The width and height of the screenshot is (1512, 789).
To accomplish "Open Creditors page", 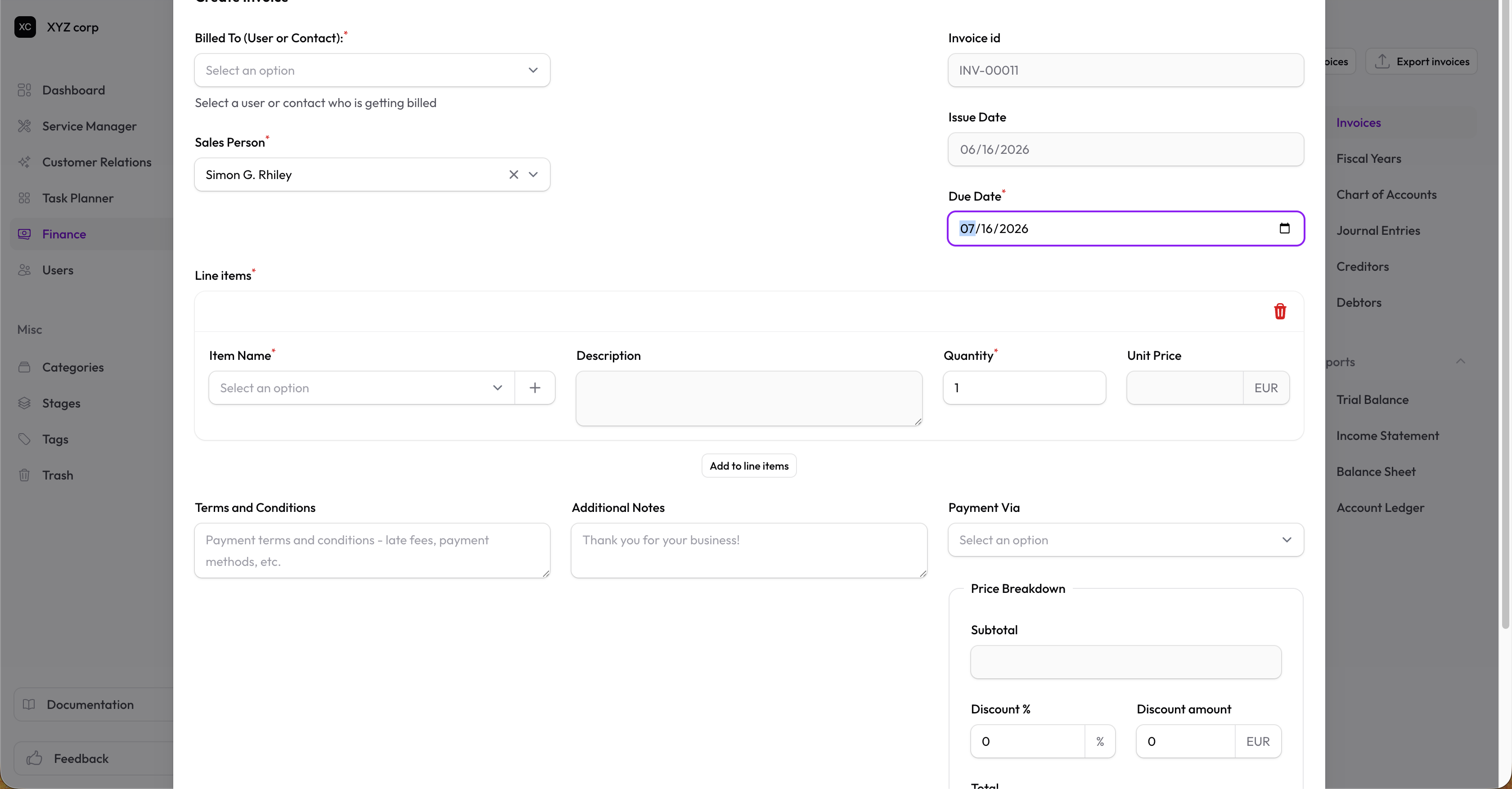I will (x=1362, y=266).
